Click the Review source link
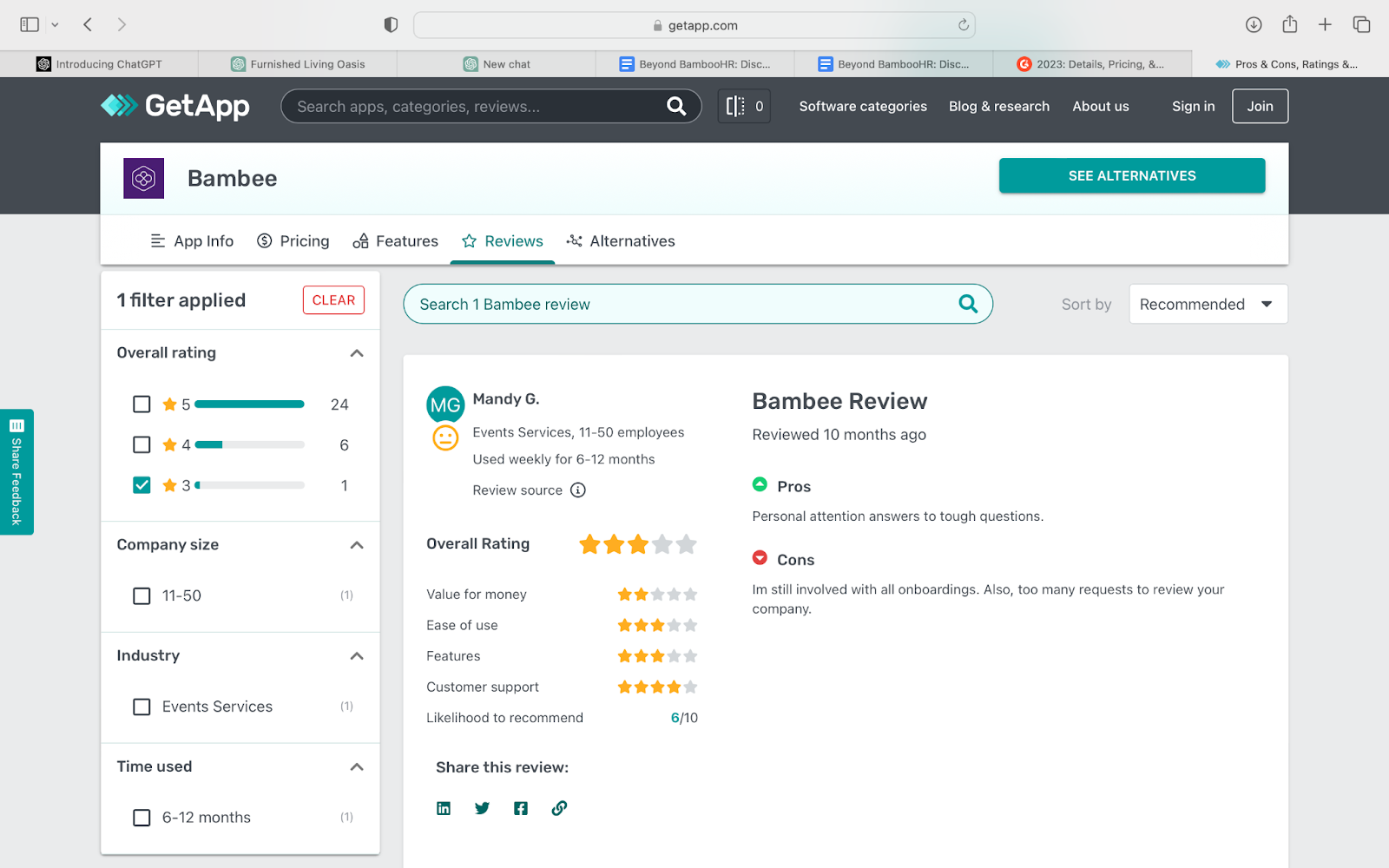Viewport: 1389px width, 868px height. [517, 490]
